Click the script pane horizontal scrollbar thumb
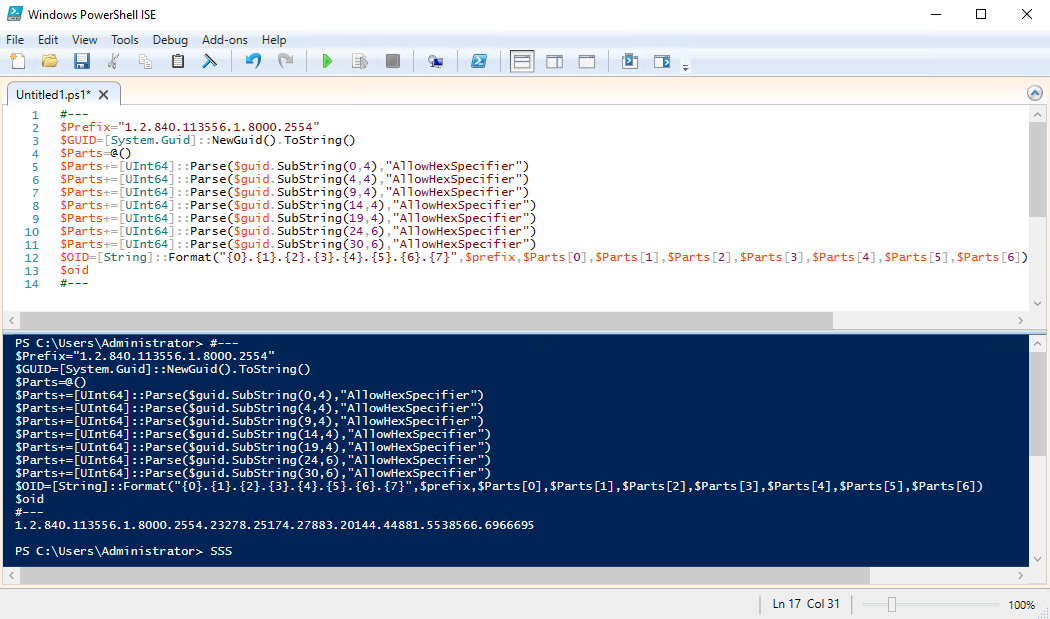1050x619 pixels. pyautogui.click(x=427, y=320)
